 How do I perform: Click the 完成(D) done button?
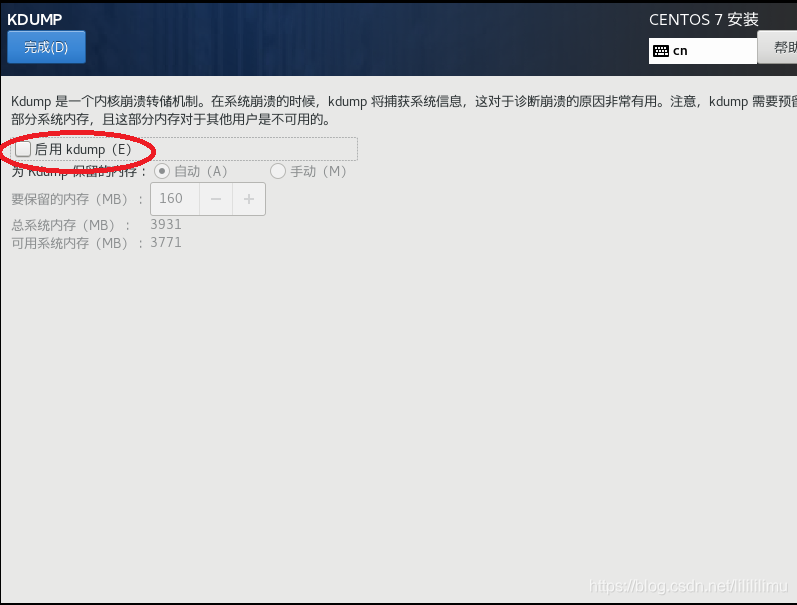[46, 47]
